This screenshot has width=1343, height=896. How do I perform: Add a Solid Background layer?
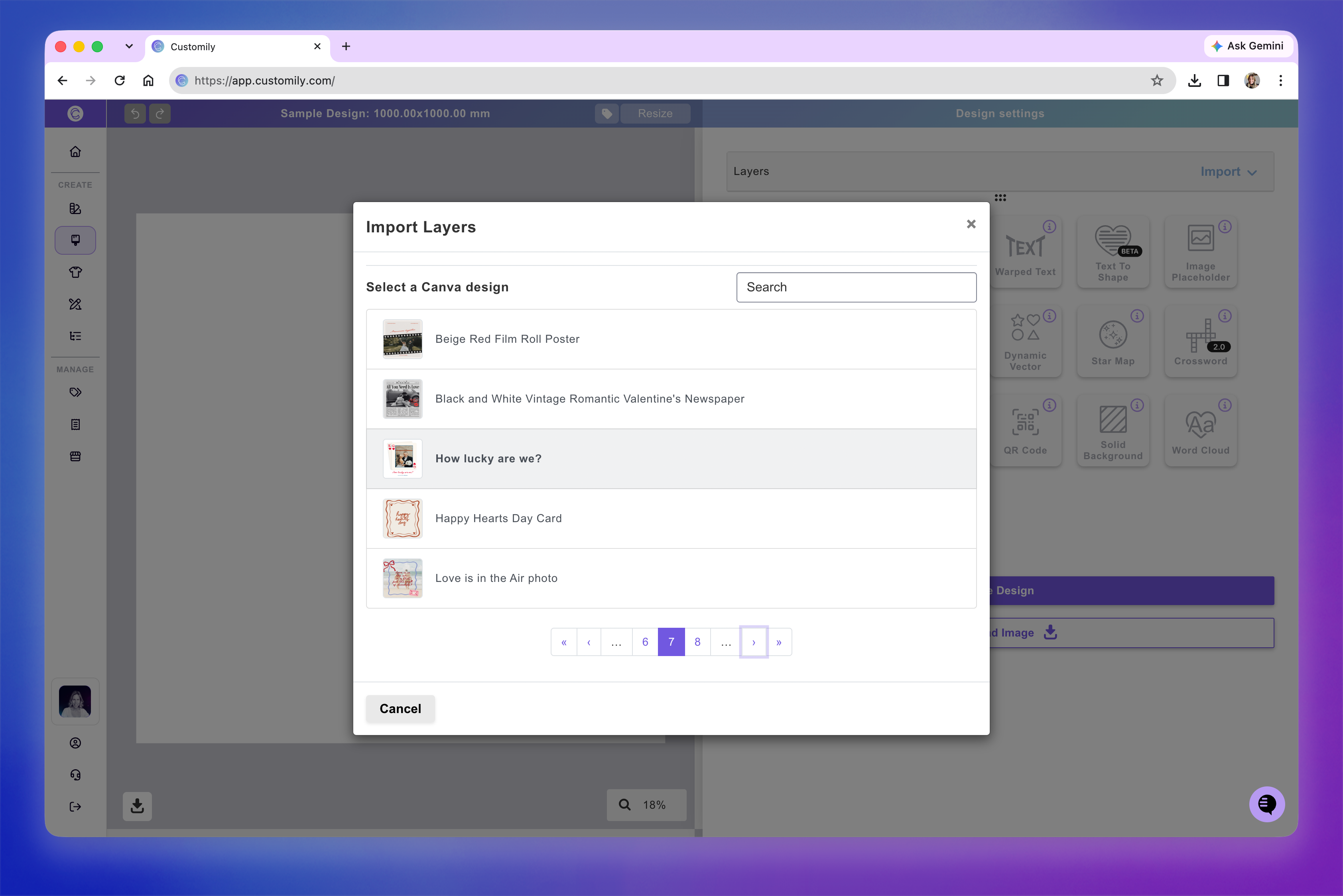pyautogui.click(x=1113, y=431)
